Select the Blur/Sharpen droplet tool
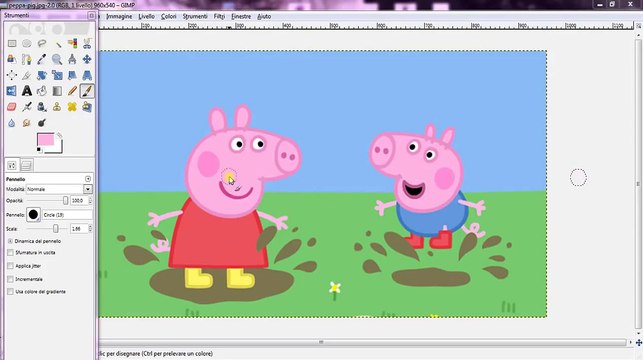Screen dimensions: 643x360 pyautogui.click(x=12, y=123)
